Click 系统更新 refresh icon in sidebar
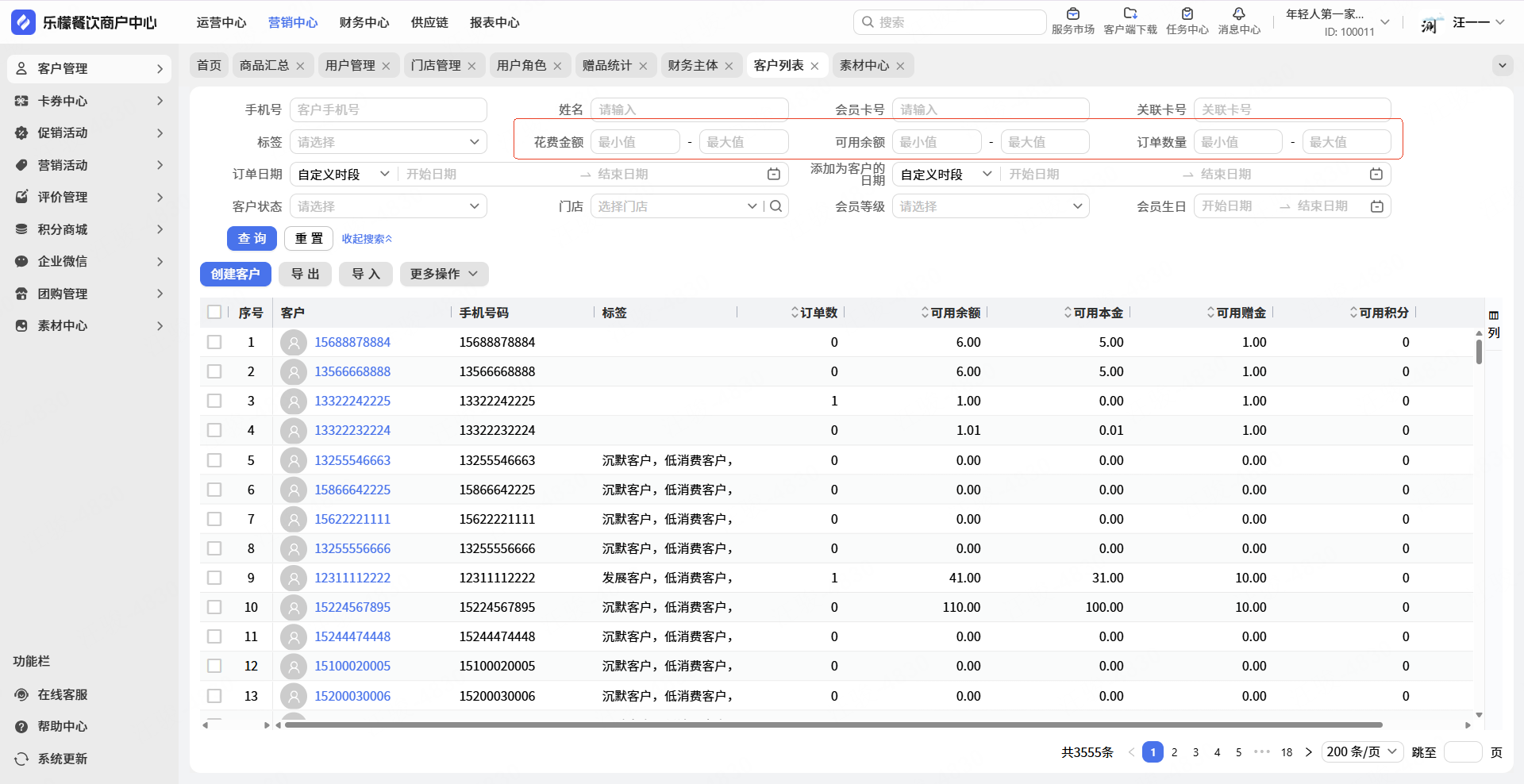 click(x=21, y=759)
